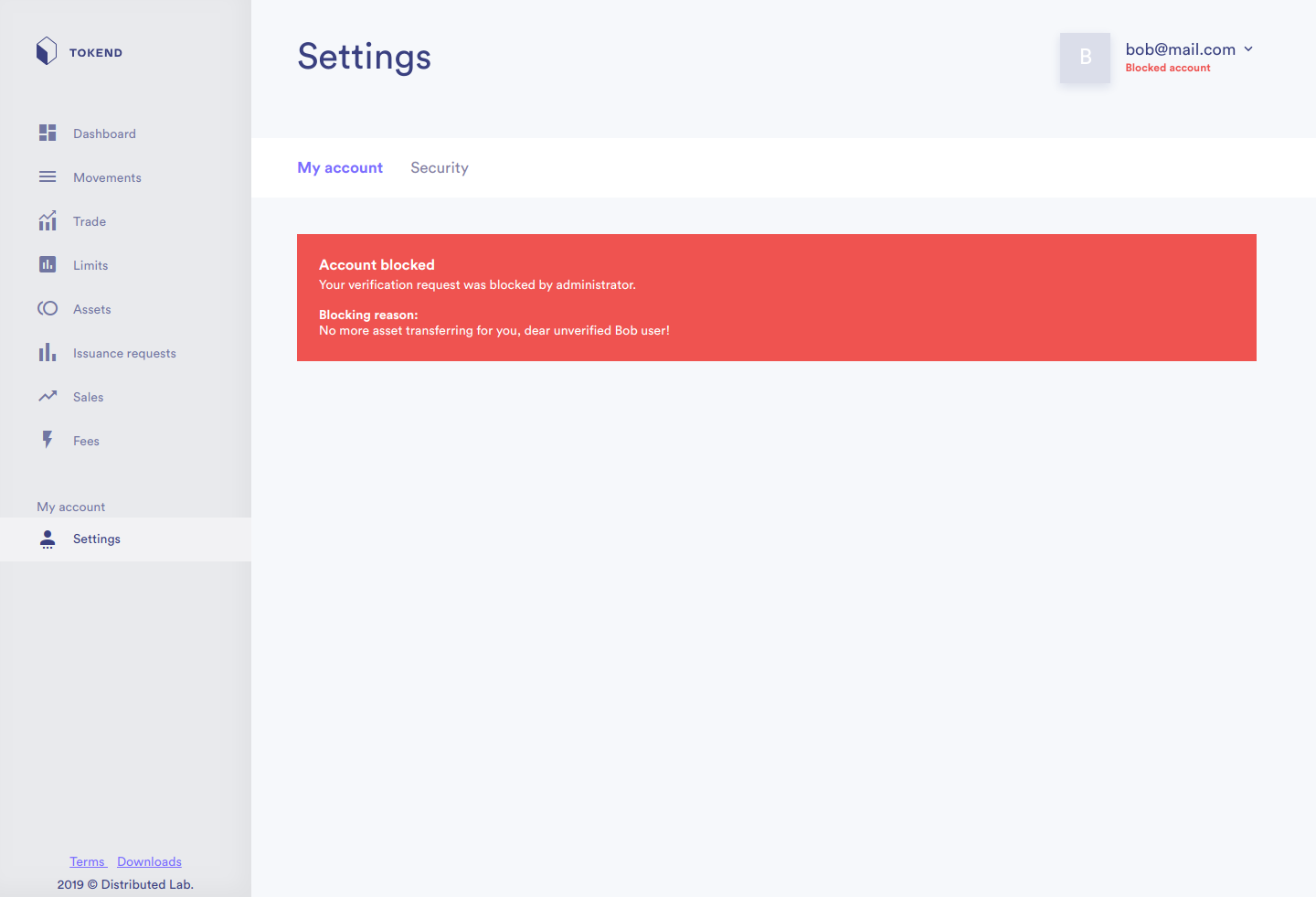Click the Movements lines icon
This screenshot has height=897, width=1316.
(48, 176)
